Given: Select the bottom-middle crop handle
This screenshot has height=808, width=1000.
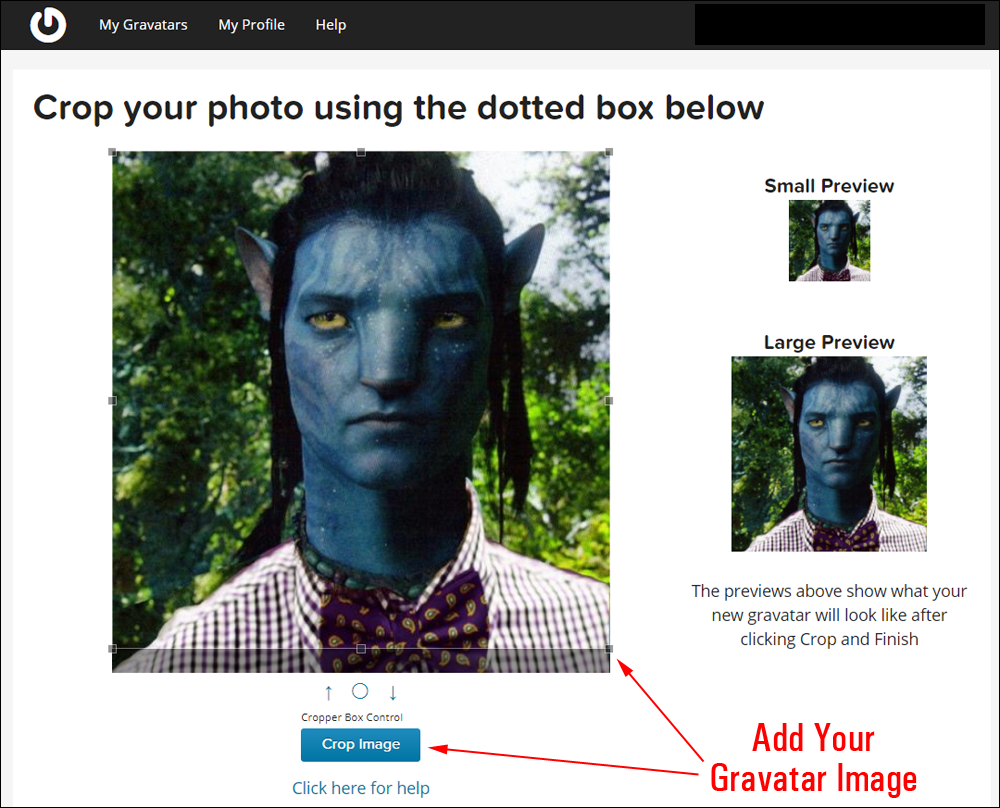Looking at the screenshot, I should point(361,649).
